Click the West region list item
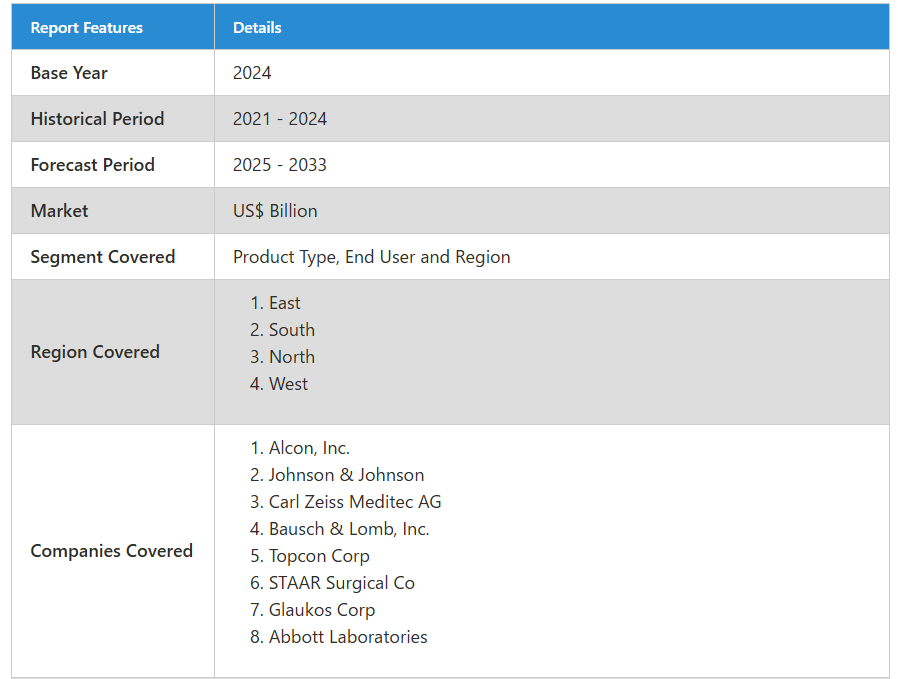 tap(288, 384)
